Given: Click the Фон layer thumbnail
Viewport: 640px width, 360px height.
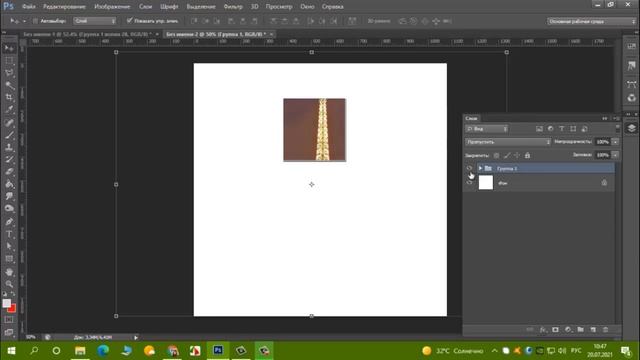Looking at the screenshot, I should (x=486, y=182).
